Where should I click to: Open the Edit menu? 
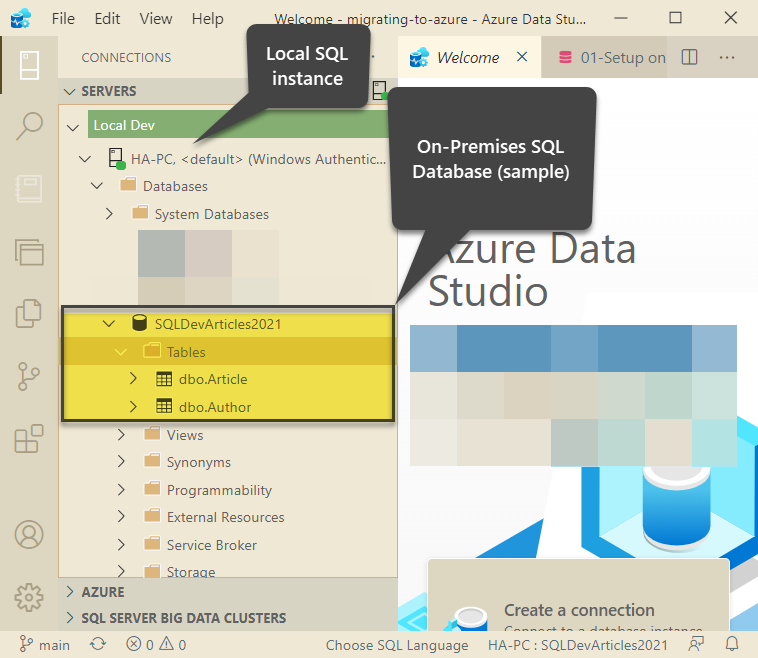(x=107, y=18)
